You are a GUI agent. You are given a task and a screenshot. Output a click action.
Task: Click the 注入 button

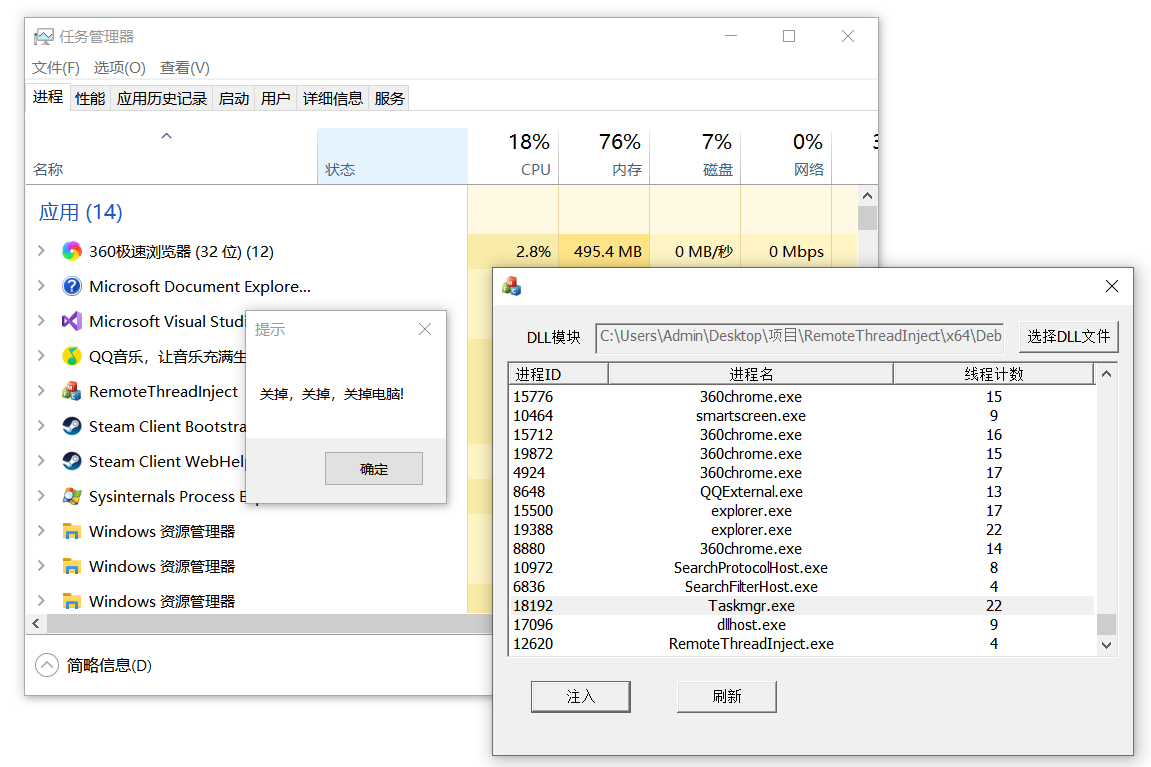pos(581,697)
